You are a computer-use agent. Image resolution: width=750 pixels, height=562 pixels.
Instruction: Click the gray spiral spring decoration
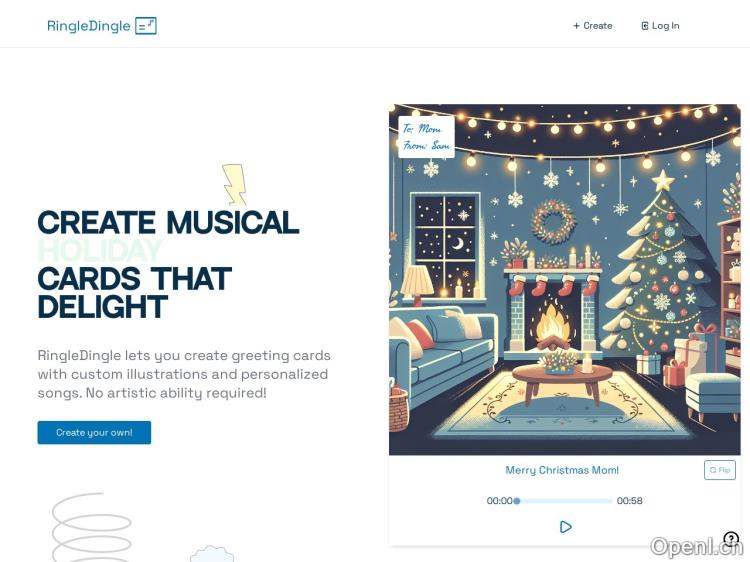coord(91,527)
